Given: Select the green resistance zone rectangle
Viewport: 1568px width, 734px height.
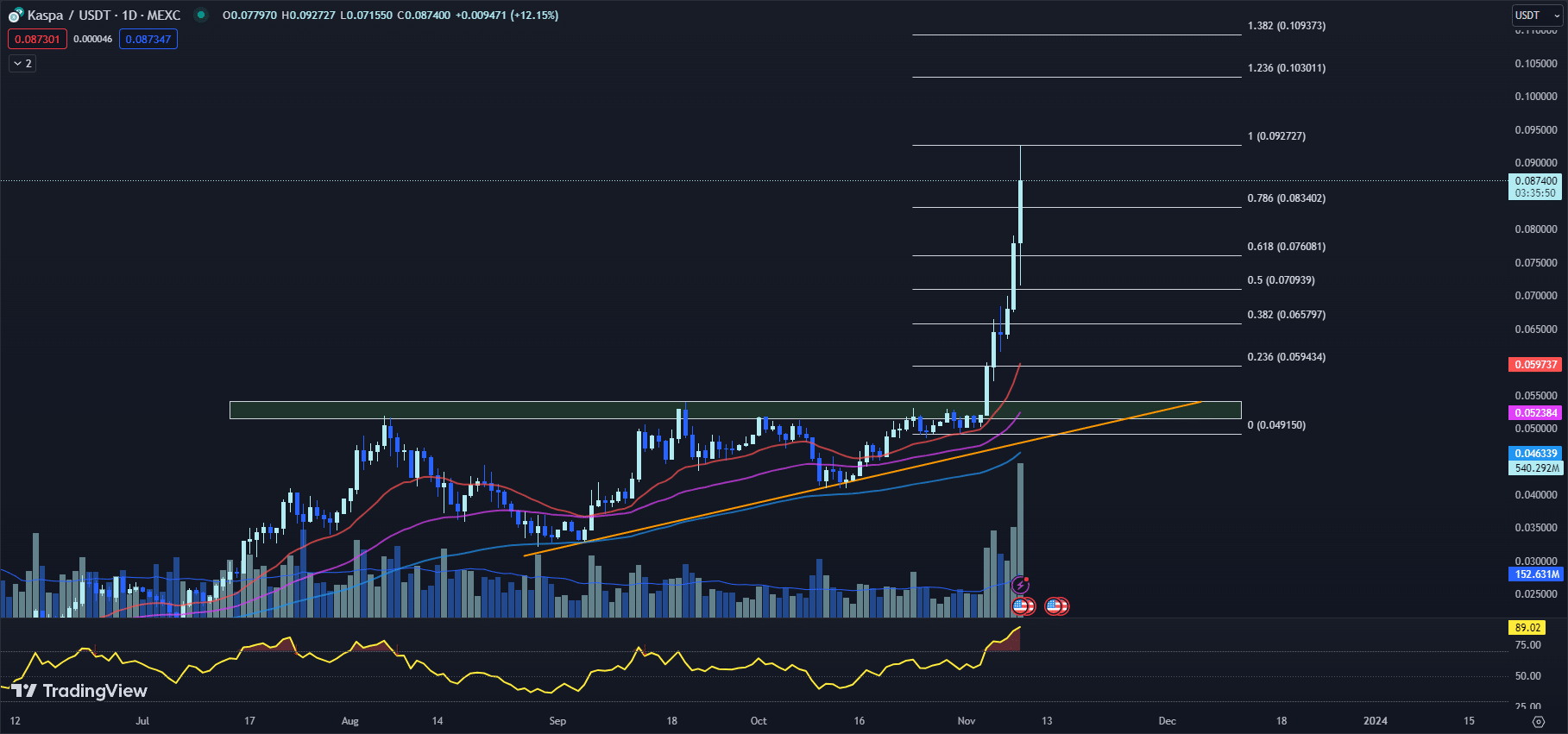Looking at the screenshot, I should click(x=604, y=410).
